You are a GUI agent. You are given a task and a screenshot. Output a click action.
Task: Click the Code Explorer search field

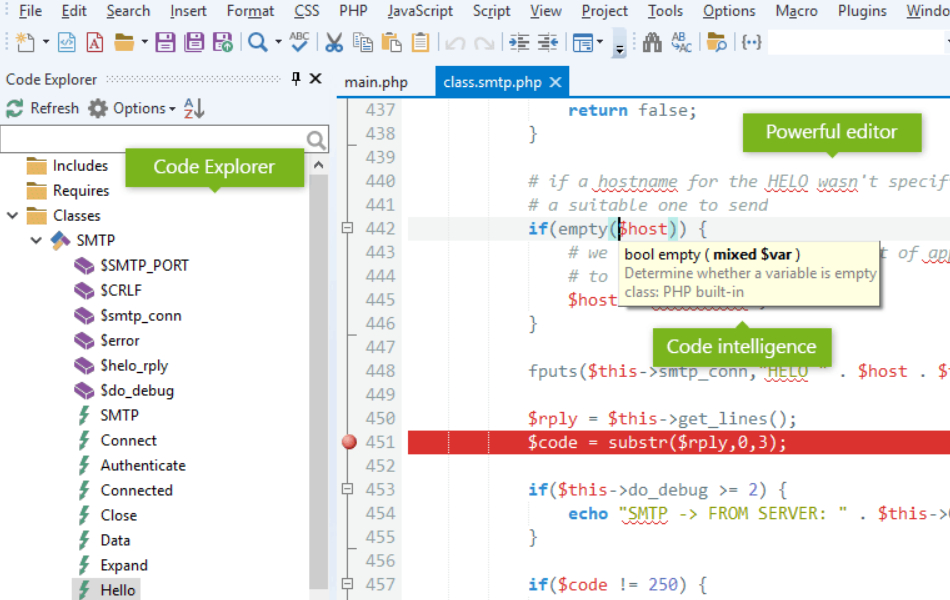pyautogui.click(x=154, y=140)
